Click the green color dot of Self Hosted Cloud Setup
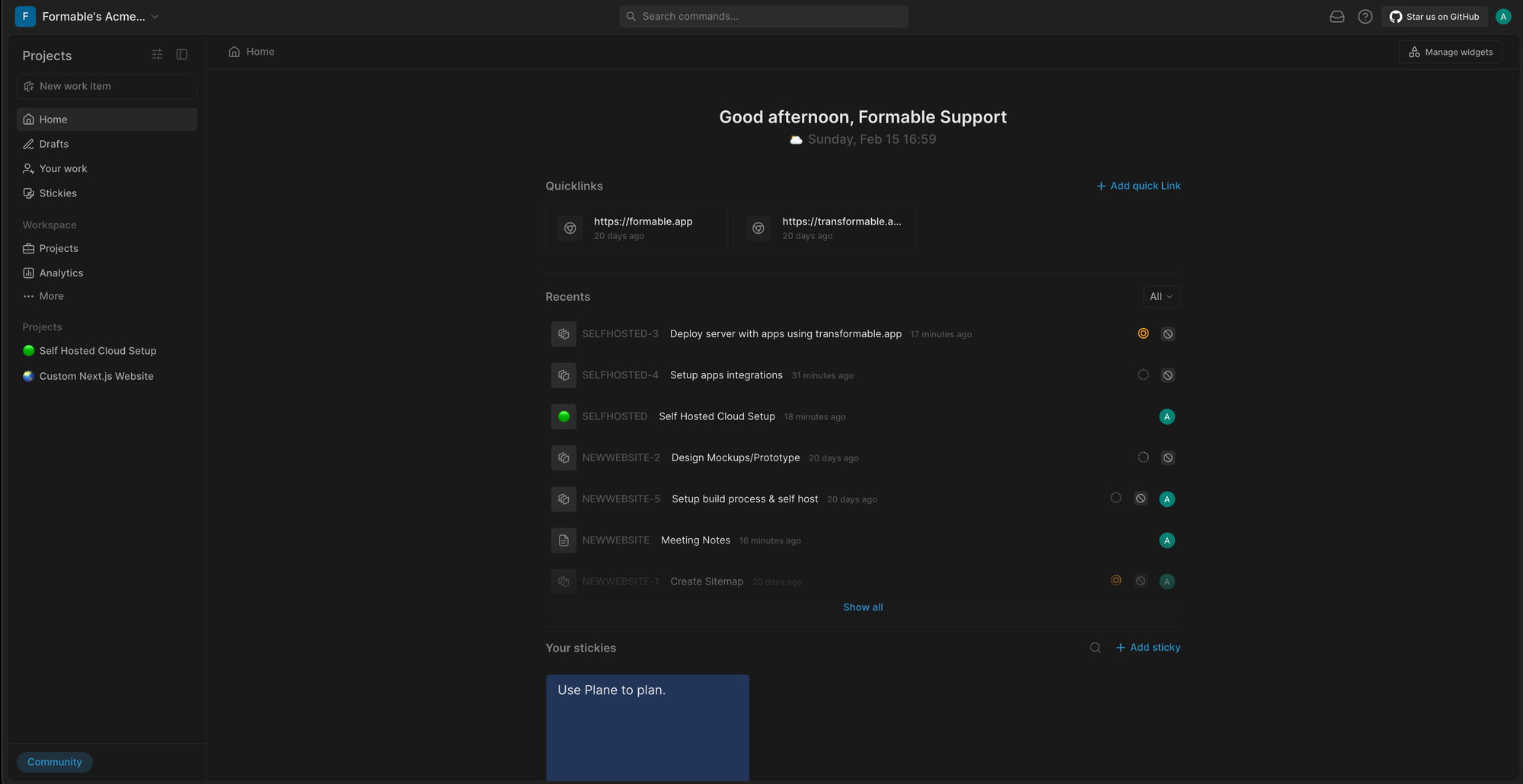Viewport: 1523px width, 784px height. point(28,351)
